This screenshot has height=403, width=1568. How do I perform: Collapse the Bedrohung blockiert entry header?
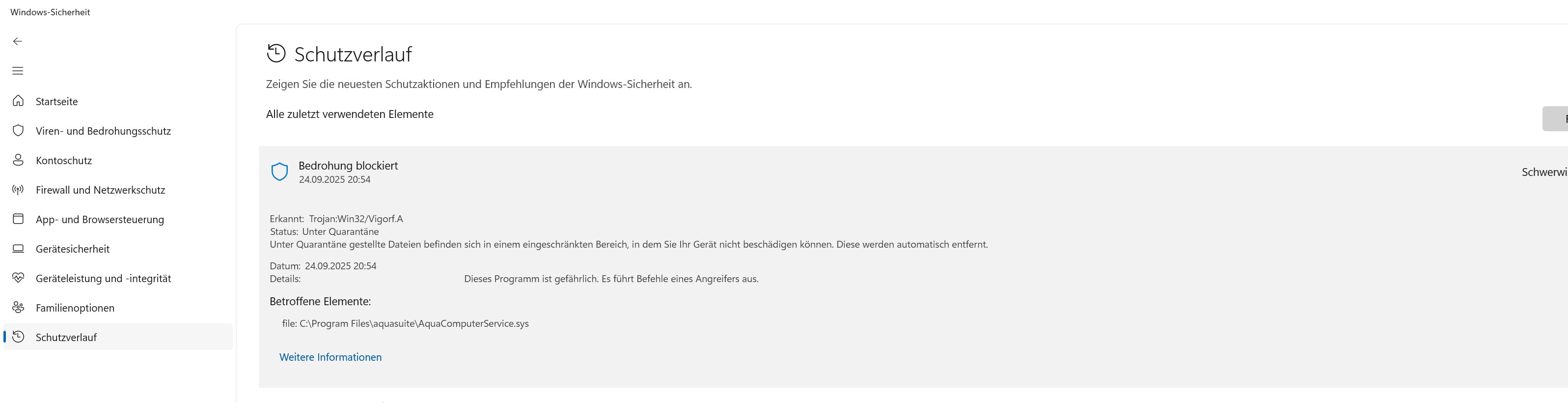[348, 166]
